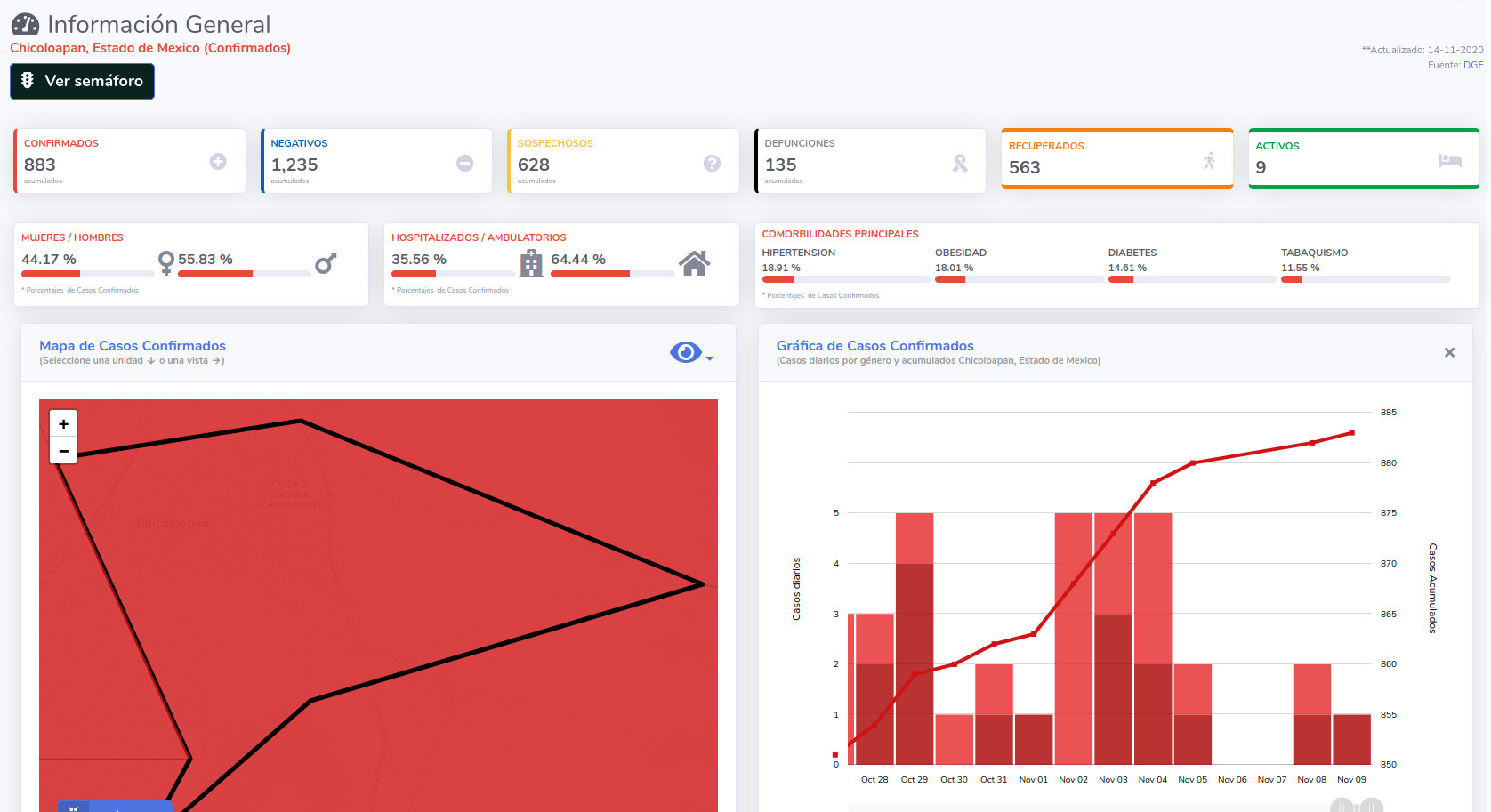The height and width of the screenshot is (812, 1491).
Task: Click the hospitalizados 35.56 % progress bar
Action: coord(453,274)
